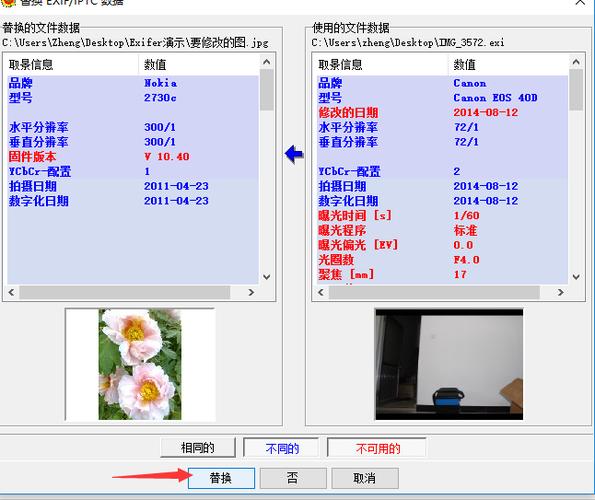Select 聚焦 [mm] 17 row

[x=442, y=275]
